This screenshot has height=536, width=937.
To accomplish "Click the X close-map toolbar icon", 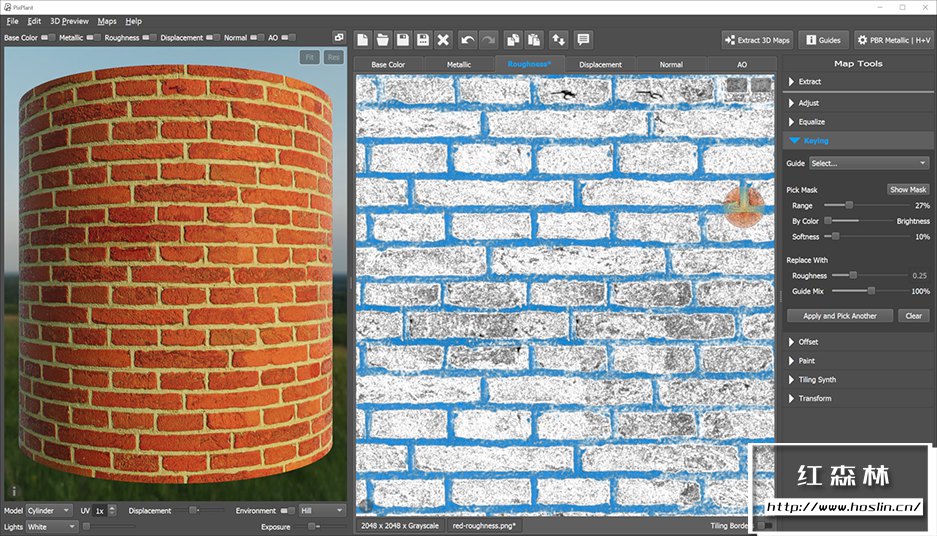I will pyautogui.click(x=443, y=40).
